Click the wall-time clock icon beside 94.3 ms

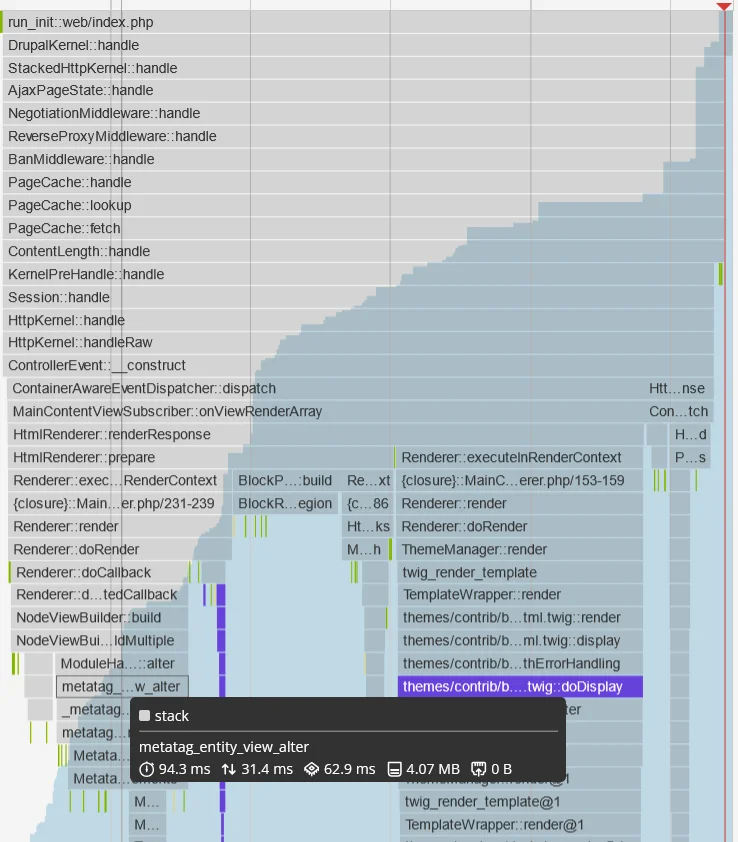[x=146, y=769]
